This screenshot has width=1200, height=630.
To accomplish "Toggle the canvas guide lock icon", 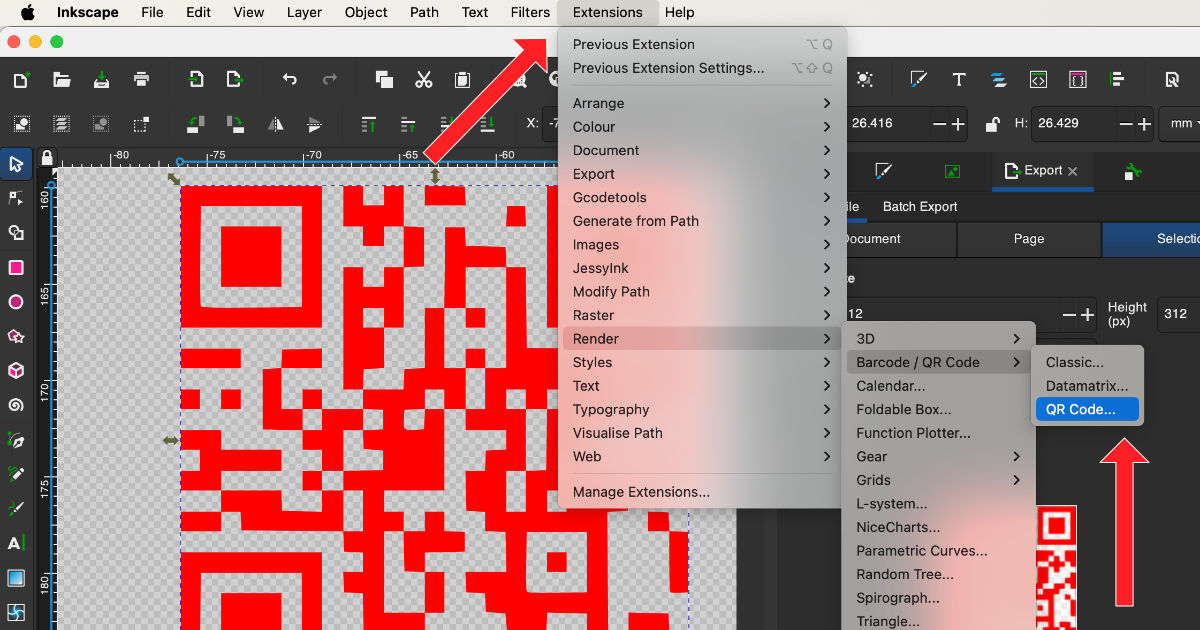I will coord(47,158).
